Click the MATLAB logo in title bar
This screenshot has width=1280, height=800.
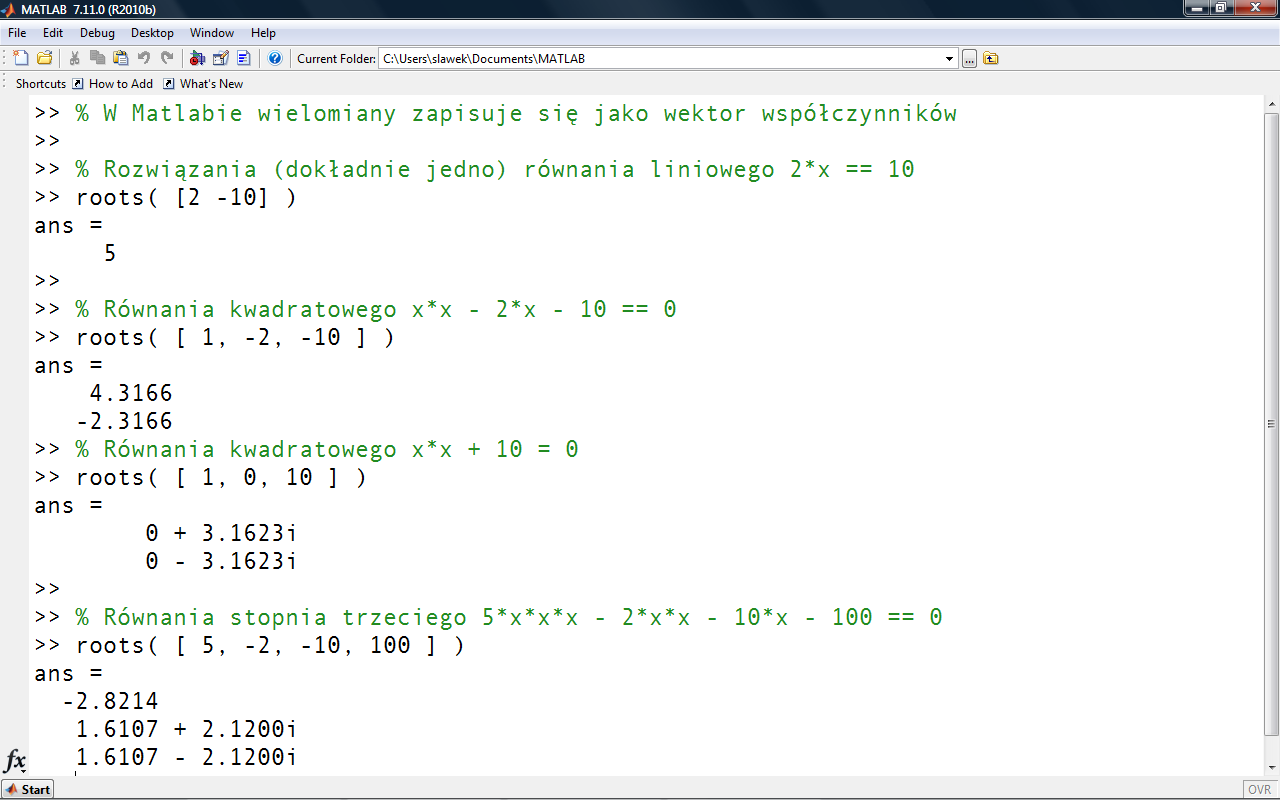point(9,8)
